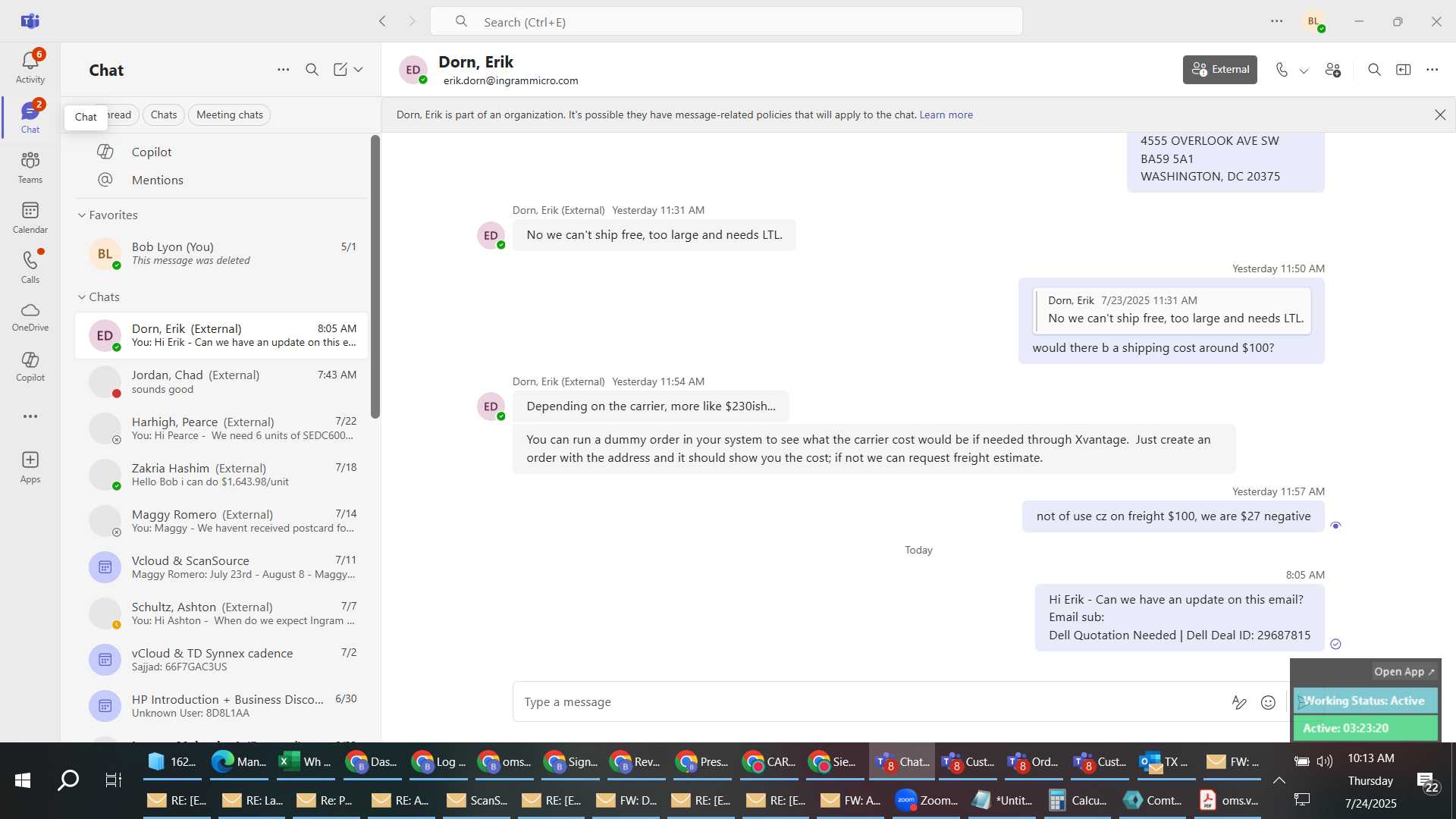Select the Chat tab in sidebar
Screen dimensions: 1456x819
coord(30,118)
